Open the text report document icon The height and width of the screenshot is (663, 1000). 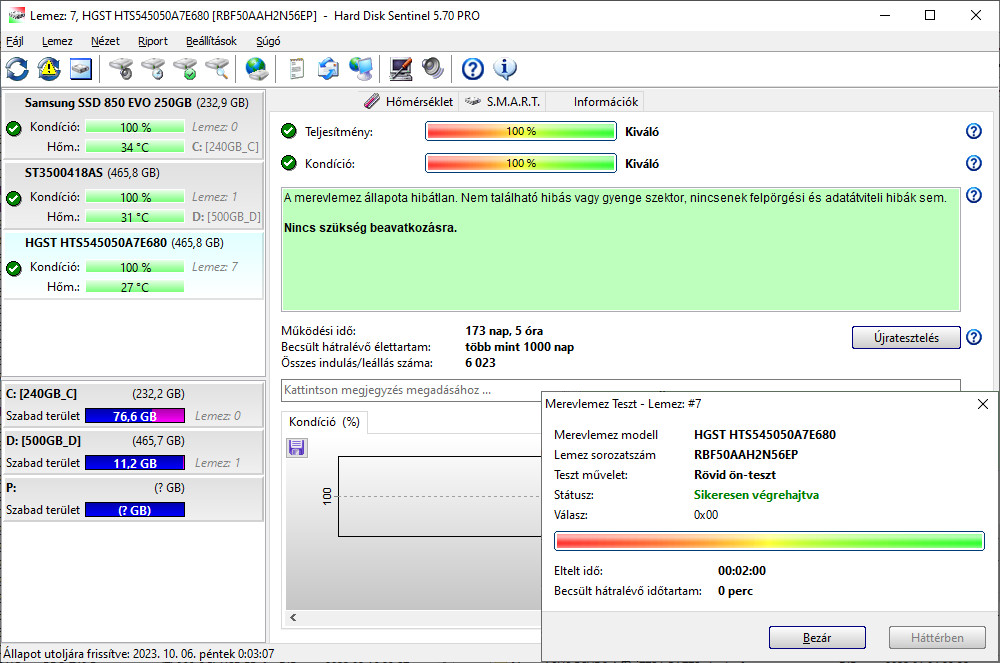pos(297,69)
